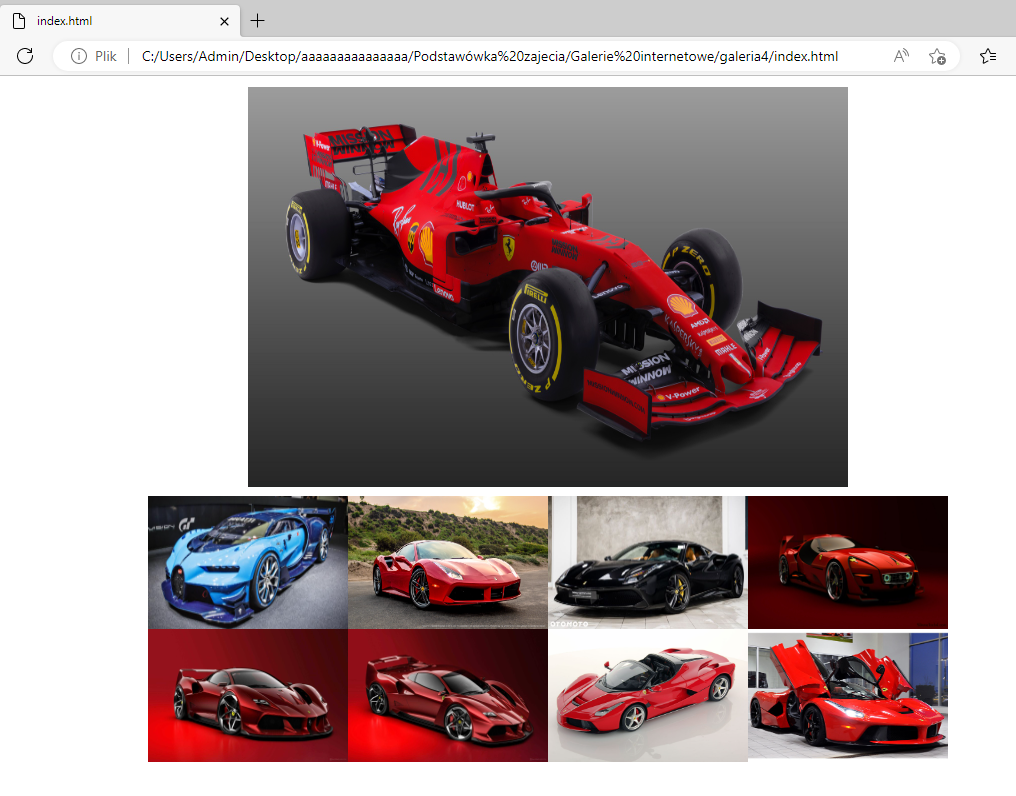The image size is (1016, 796).
Task: Open a new tab with the plus button
Action: [257, 21]
